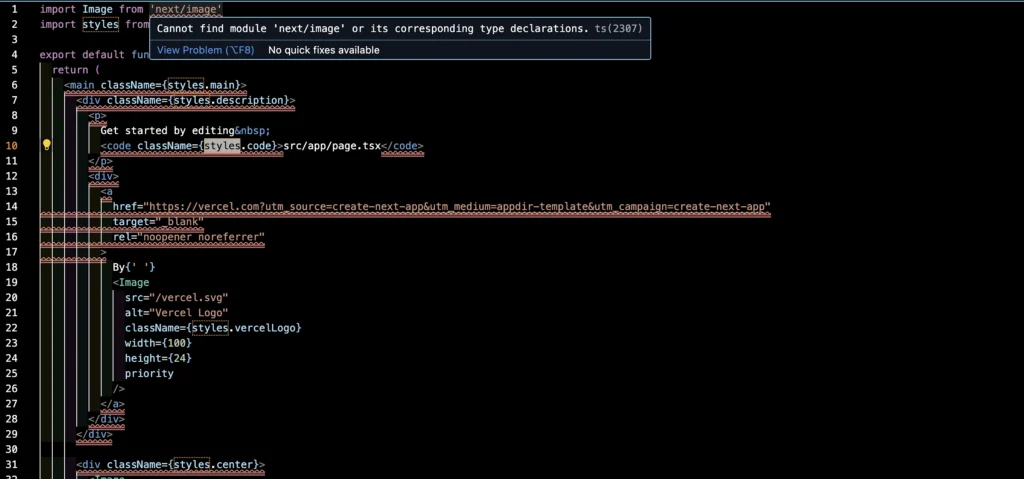Image resolution: width=1024 pixels, height=479 pixels.
Task: Click the lightbulb code action icon
Action: tap(46, 145)
